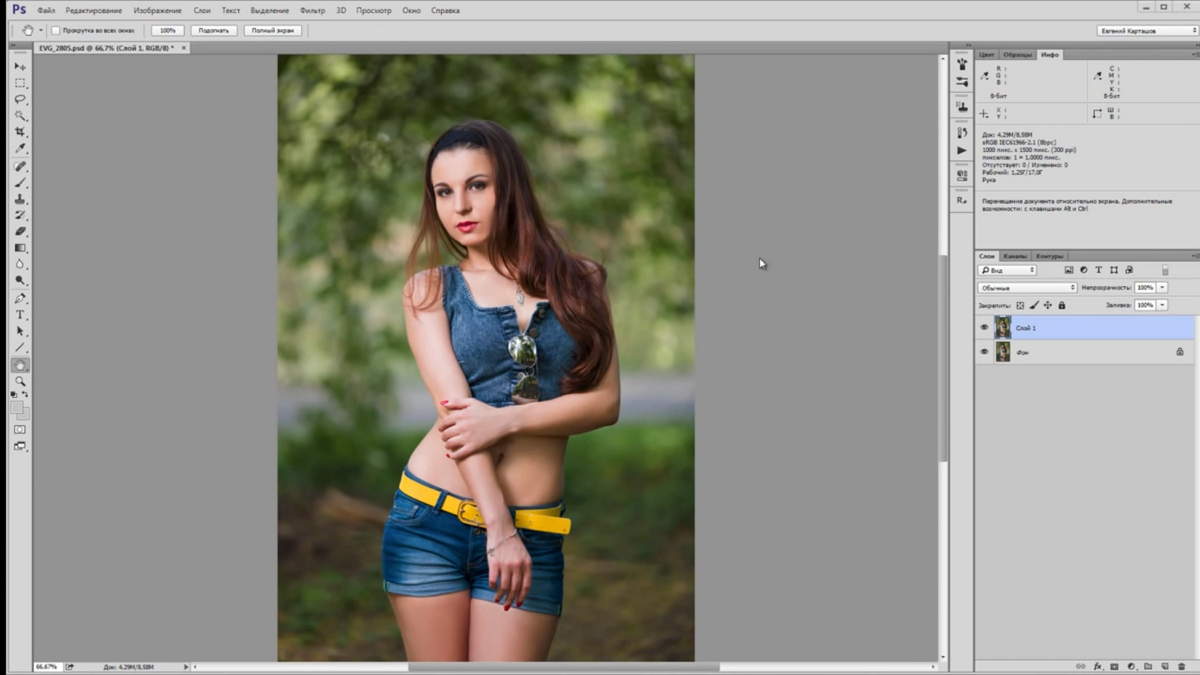Pick the Crop tool
Viewport: 1200px width, 675px height.
[x=20, y=133]
